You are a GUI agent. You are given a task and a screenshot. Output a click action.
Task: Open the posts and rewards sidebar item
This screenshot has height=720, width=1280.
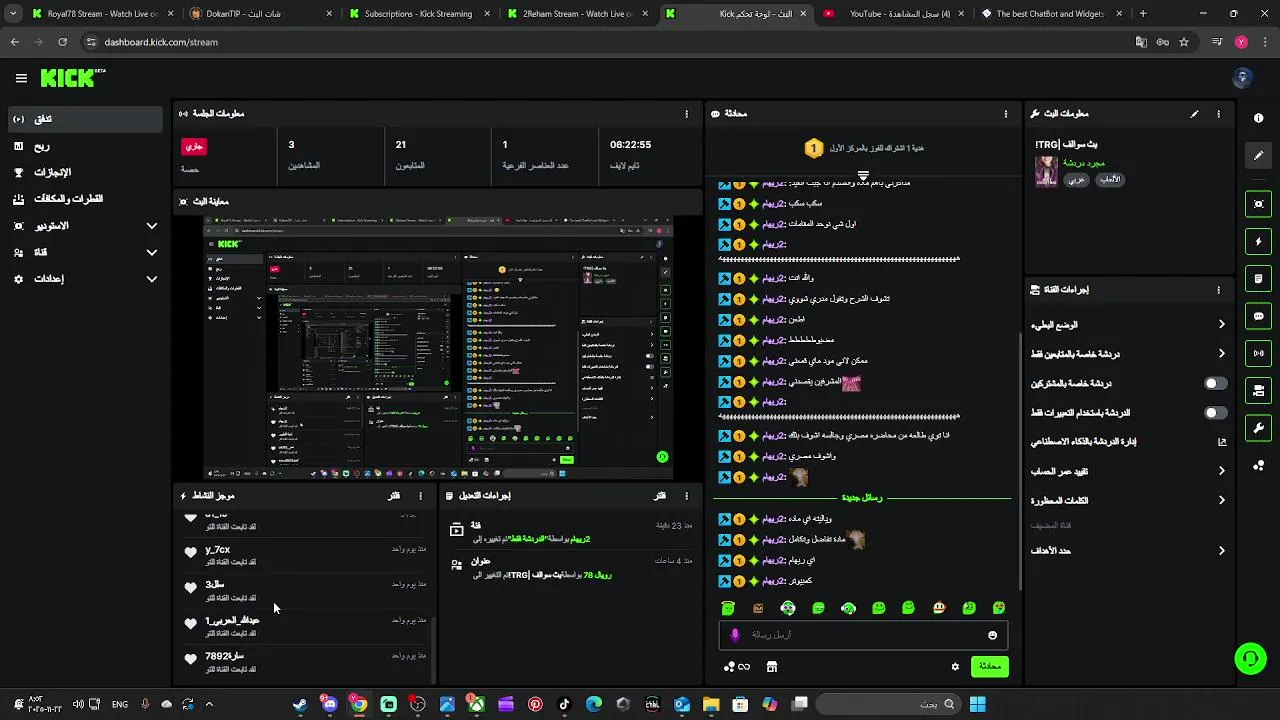tap(85, 199)
